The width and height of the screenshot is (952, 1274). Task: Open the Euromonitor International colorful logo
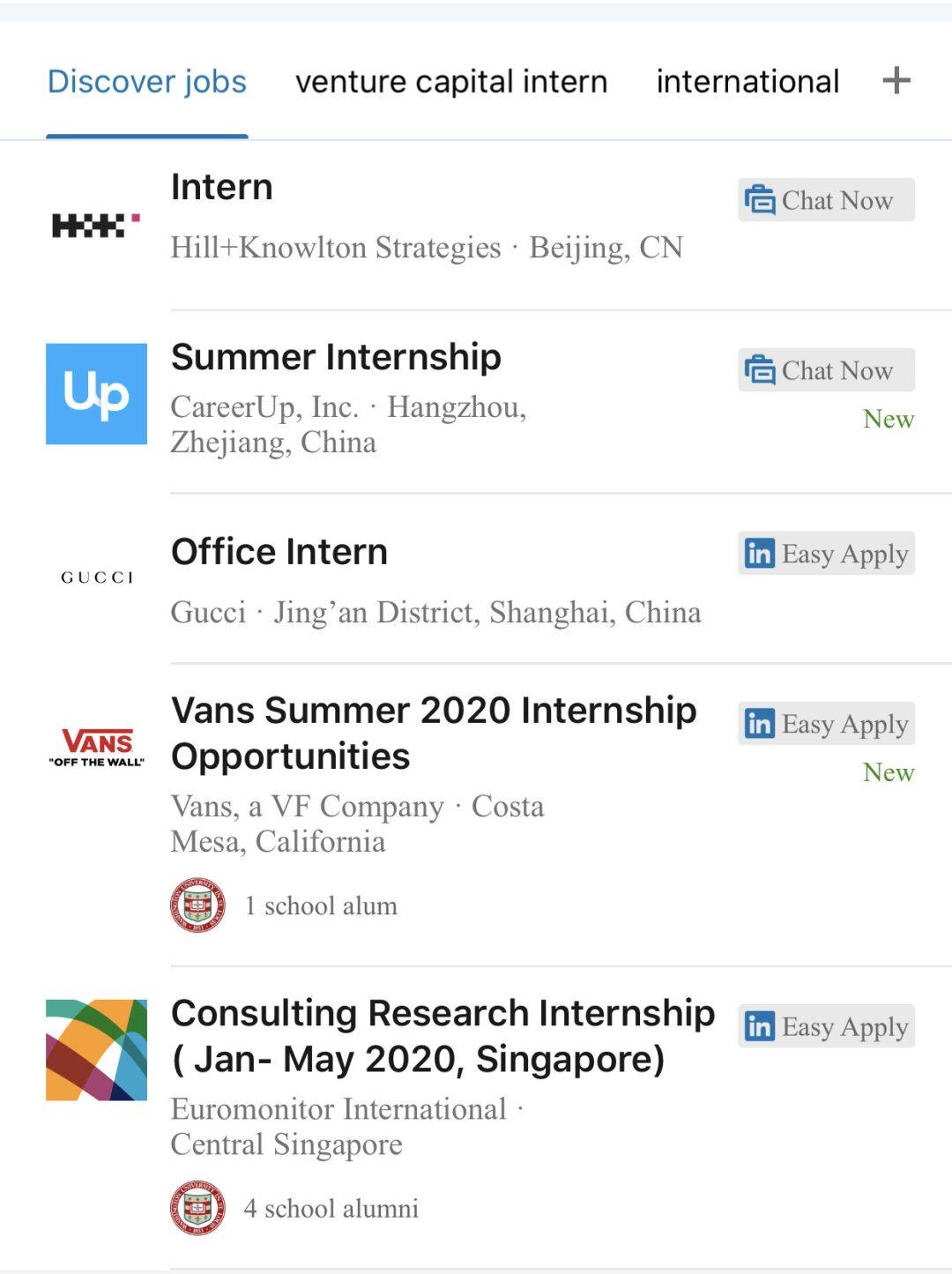point(96,1050)
